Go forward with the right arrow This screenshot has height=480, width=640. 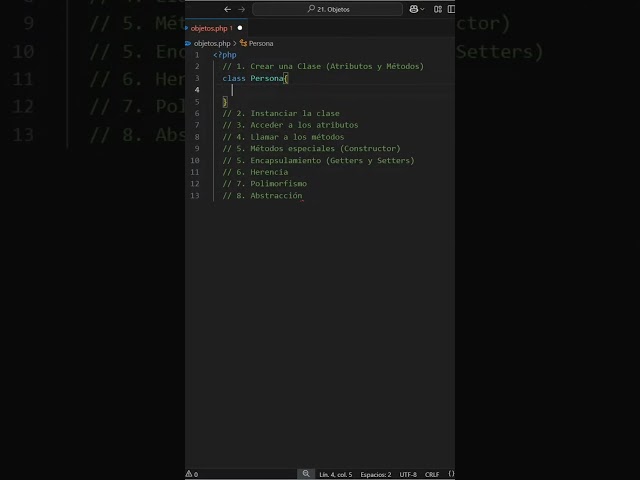[x=242, y=9]
